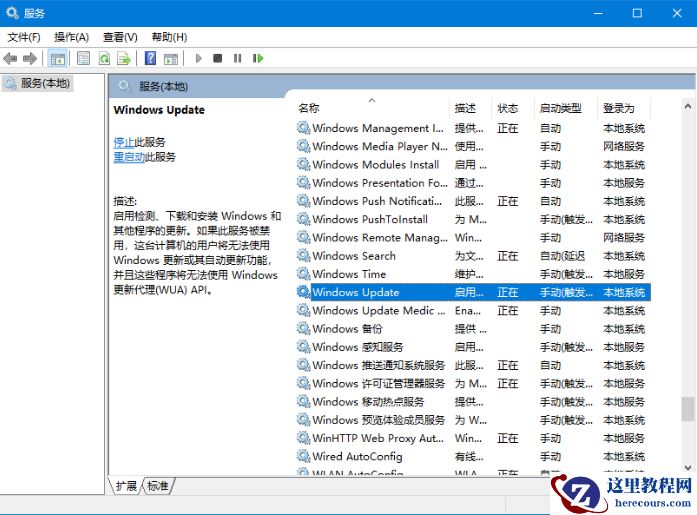Select 服务(本地) in the left tree
This screenshot has width=697, height=515.
pos(38,83)
